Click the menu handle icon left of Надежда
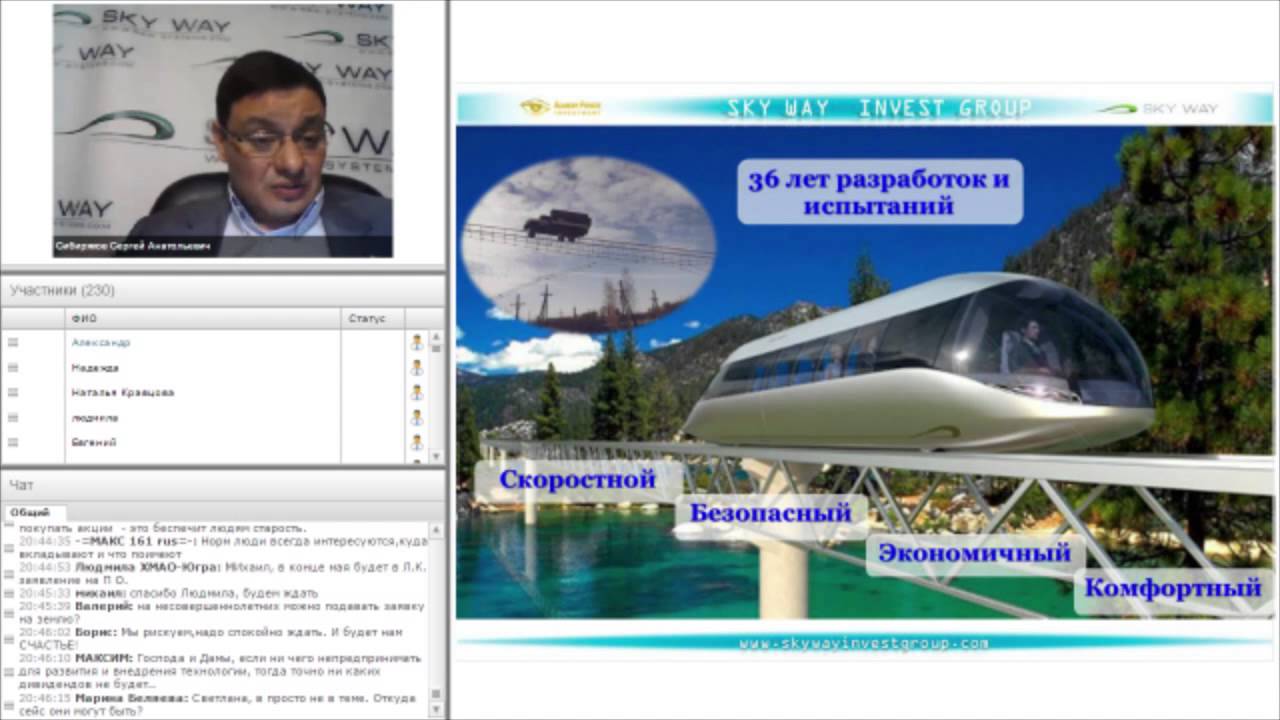 pos(13,367)
